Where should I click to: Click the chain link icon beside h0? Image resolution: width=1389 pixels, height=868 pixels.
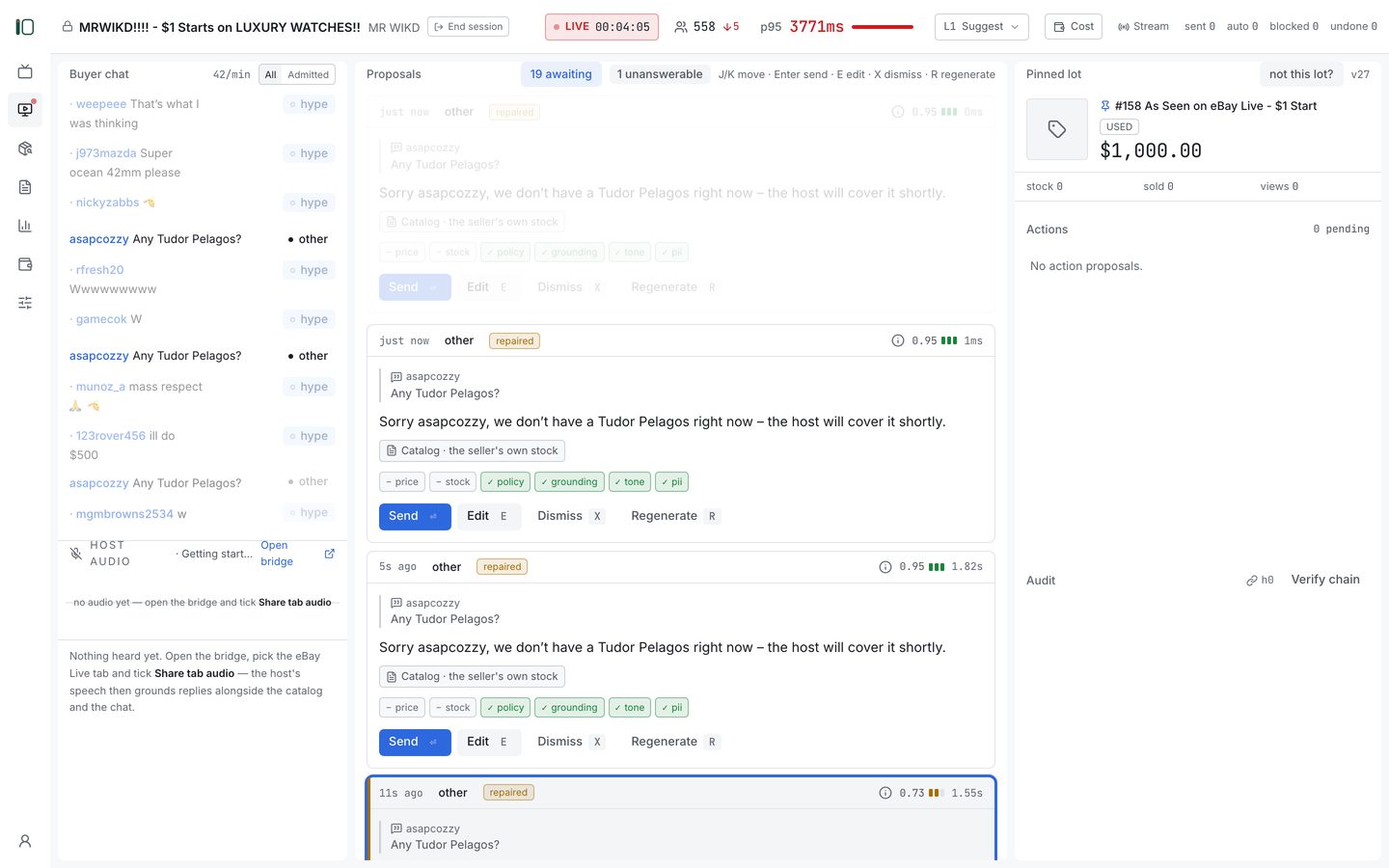pos(1251,581)
